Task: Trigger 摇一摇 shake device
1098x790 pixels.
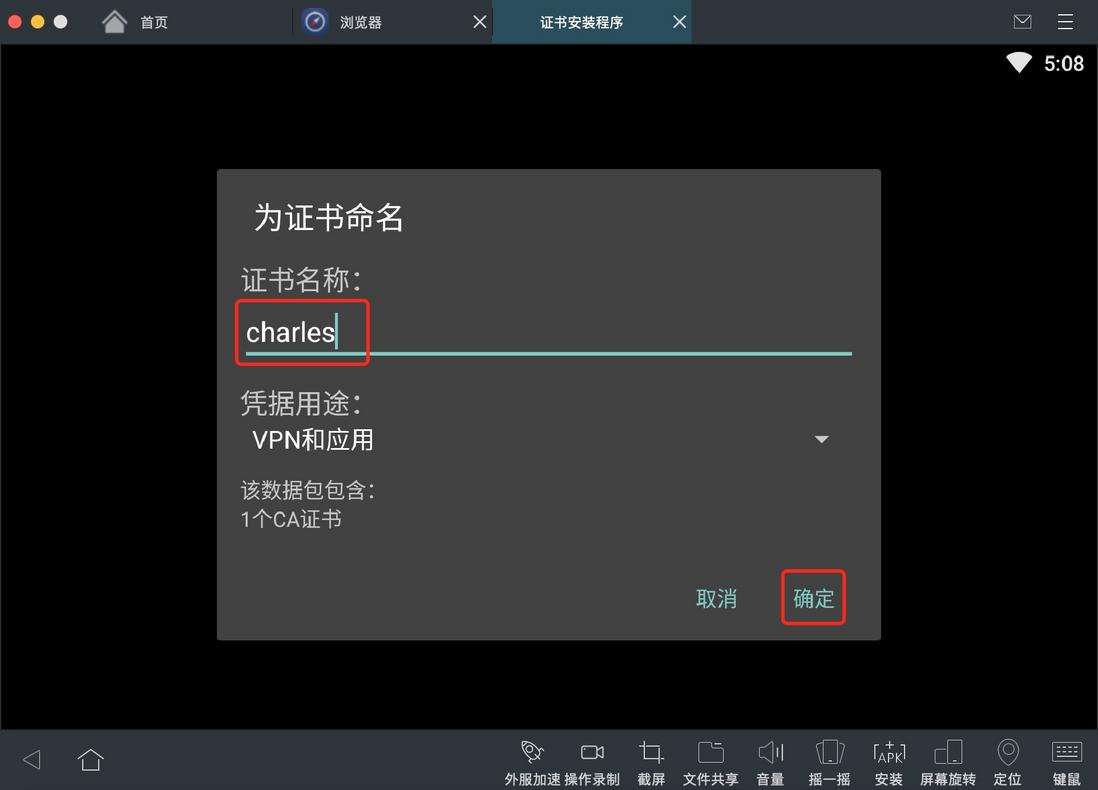Action: pos(830,763)
